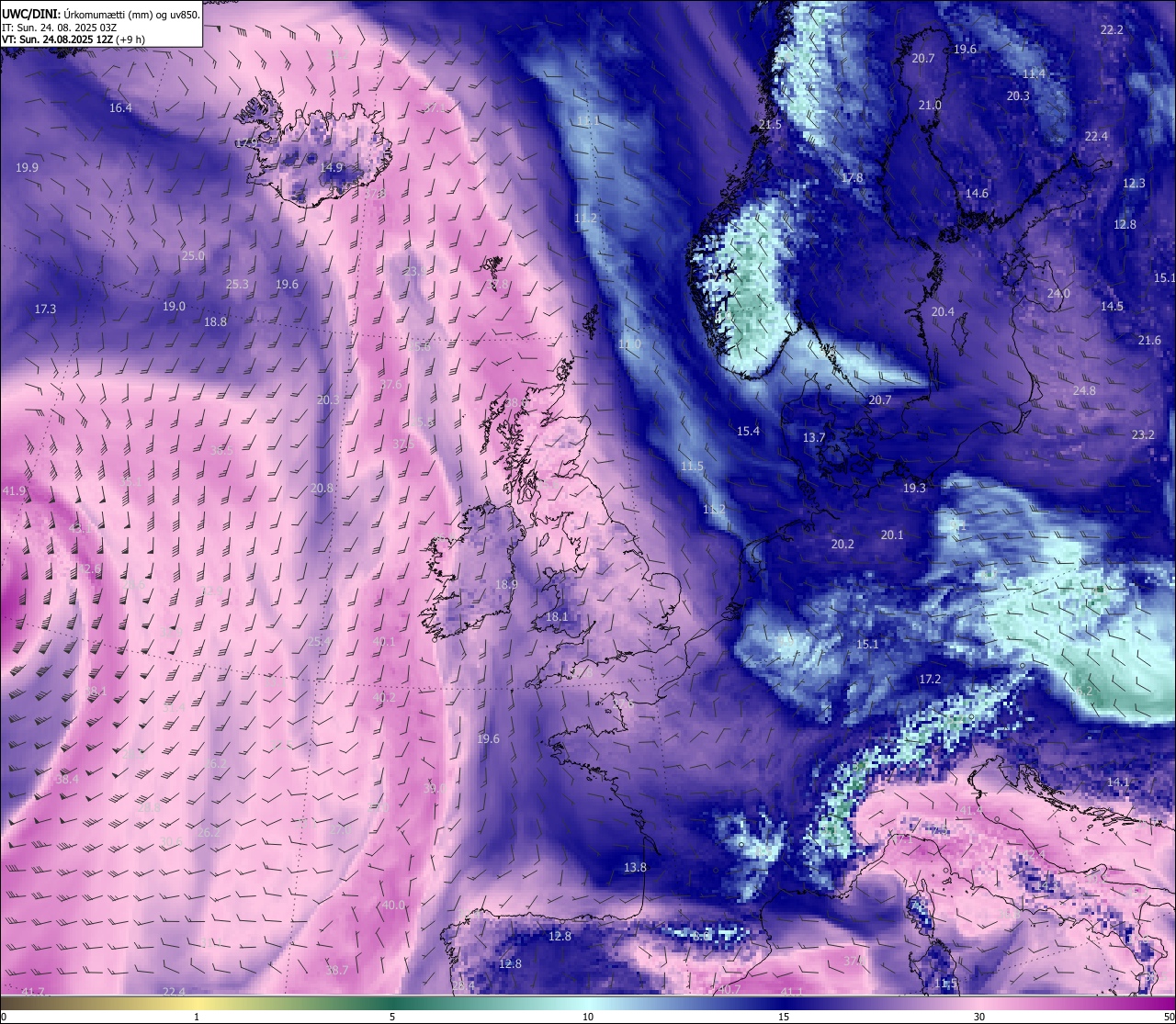This screenshot has width=1176, height=1024.
Task: Select the 13.8 value label
Action: (635, 868)
